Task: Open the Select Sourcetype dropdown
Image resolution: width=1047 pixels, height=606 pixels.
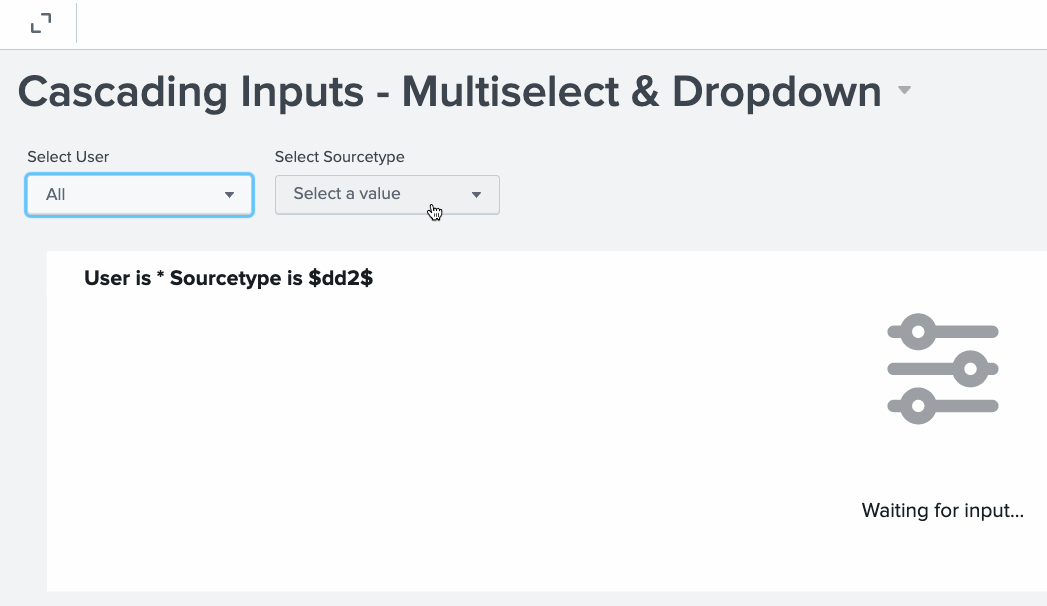Action: [x=387, y=194]
